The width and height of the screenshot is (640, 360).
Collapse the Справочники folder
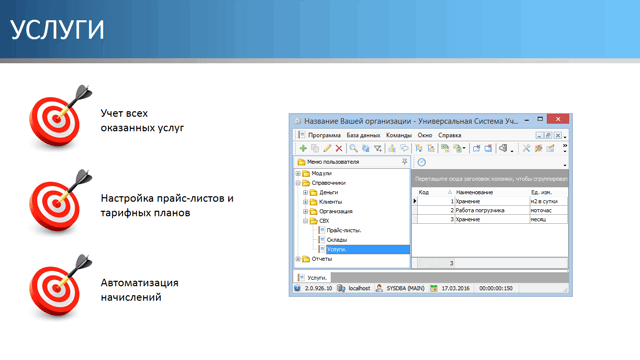coord(298,183)
